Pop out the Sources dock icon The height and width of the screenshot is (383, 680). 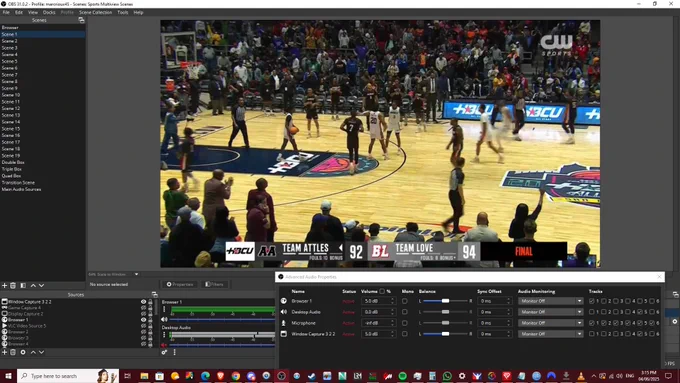coord(154,295)
